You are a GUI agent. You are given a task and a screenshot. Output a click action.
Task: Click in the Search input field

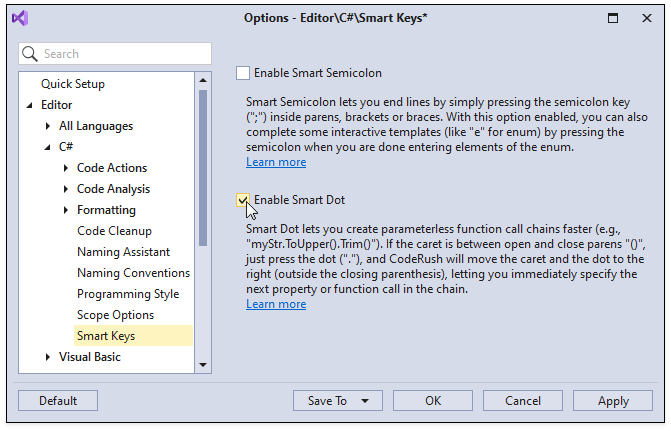[x=120, y=54]
